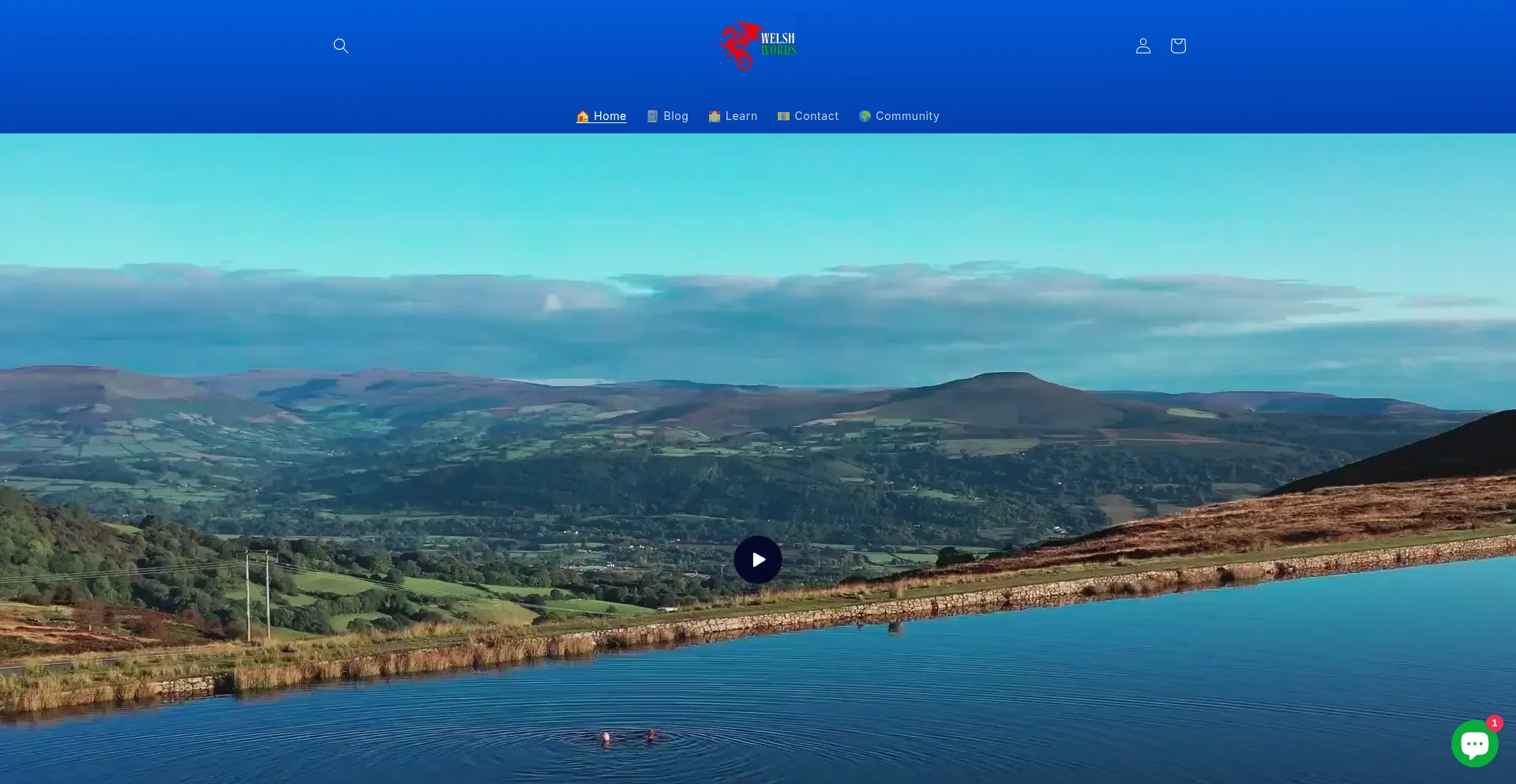The image size is (1516, 784).
Task: Open the account login icon
Action: click(x=1143, y=46)
